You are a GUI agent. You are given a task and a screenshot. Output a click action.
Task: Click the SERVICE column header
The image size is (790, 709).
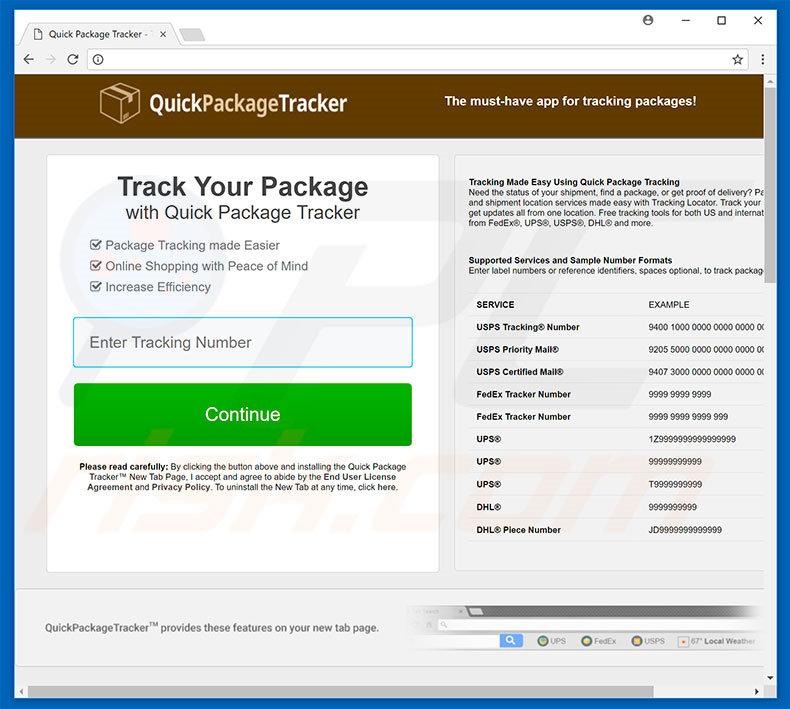coord(495,304)
